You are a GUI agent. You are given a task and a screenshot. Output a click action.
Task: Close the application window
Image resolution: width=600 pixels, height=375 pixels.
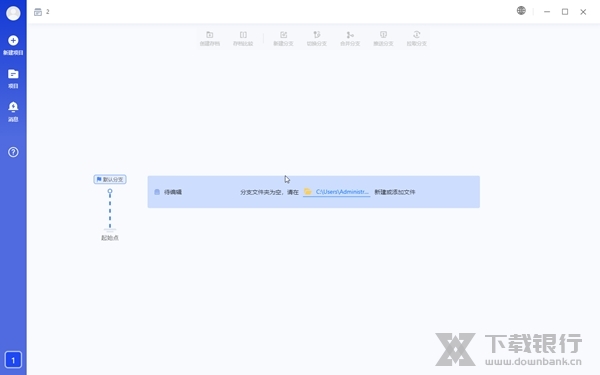coord(583,12)
